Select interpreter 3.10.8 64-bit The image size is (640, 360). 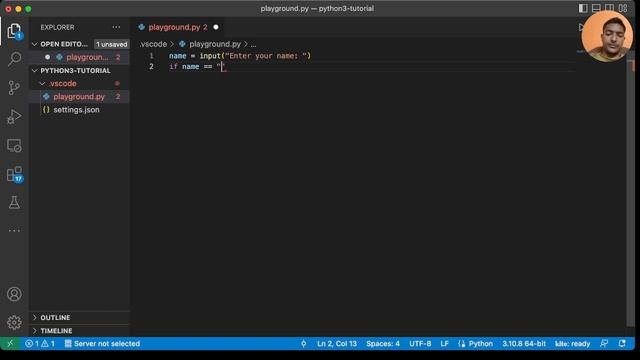pos(524,344)
